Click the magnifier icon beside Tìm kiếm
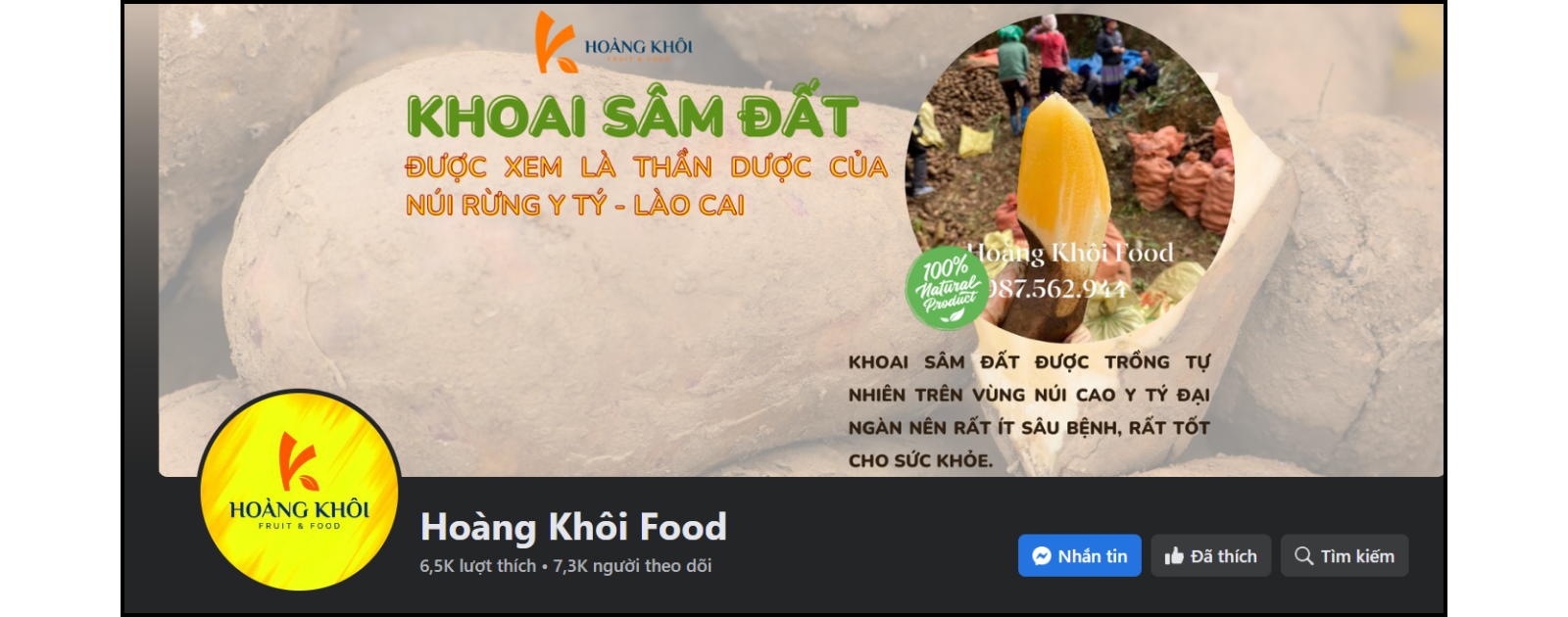This screenshot has width=1568, height=617. 1303,555
